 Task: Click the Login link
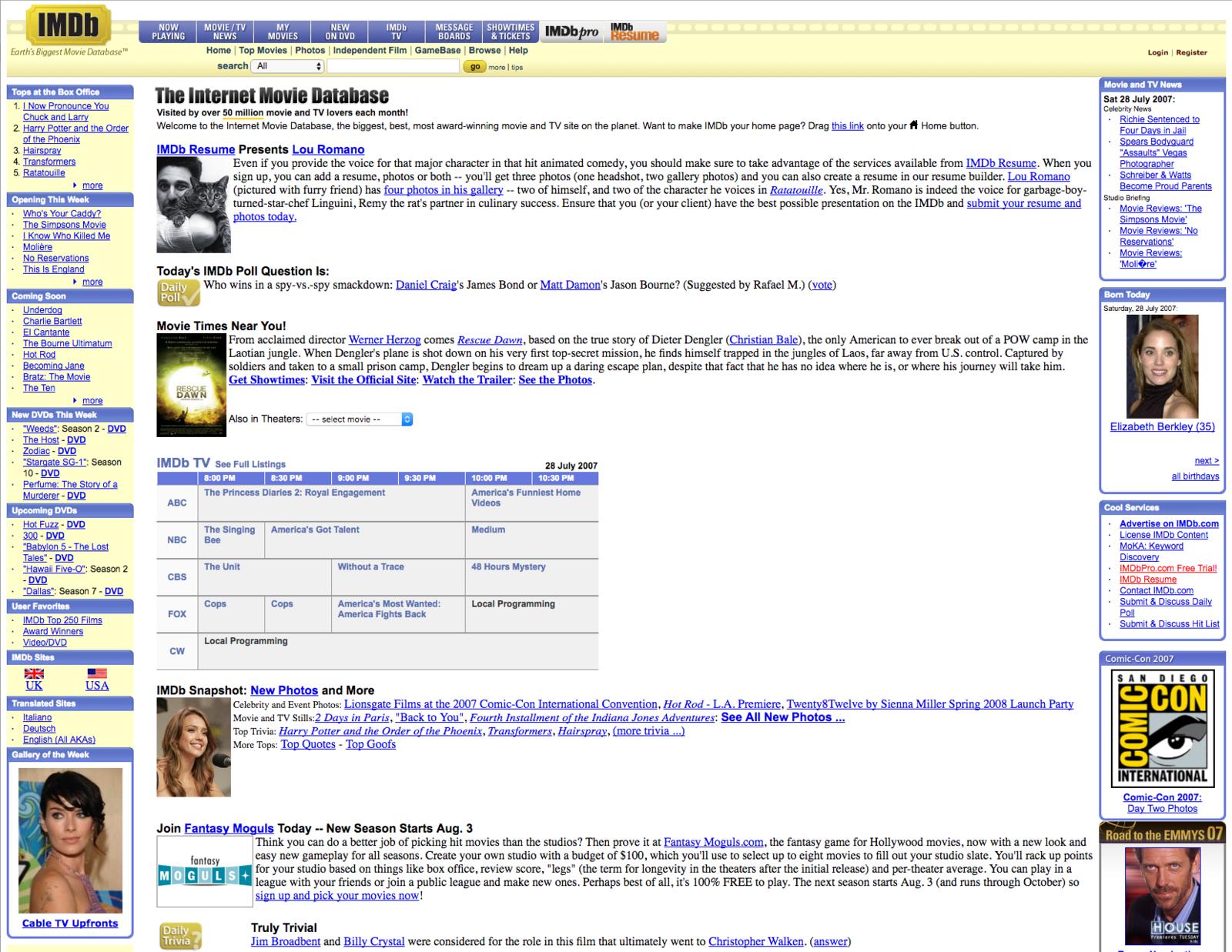pyautogui.click(x=1157, y=52)
